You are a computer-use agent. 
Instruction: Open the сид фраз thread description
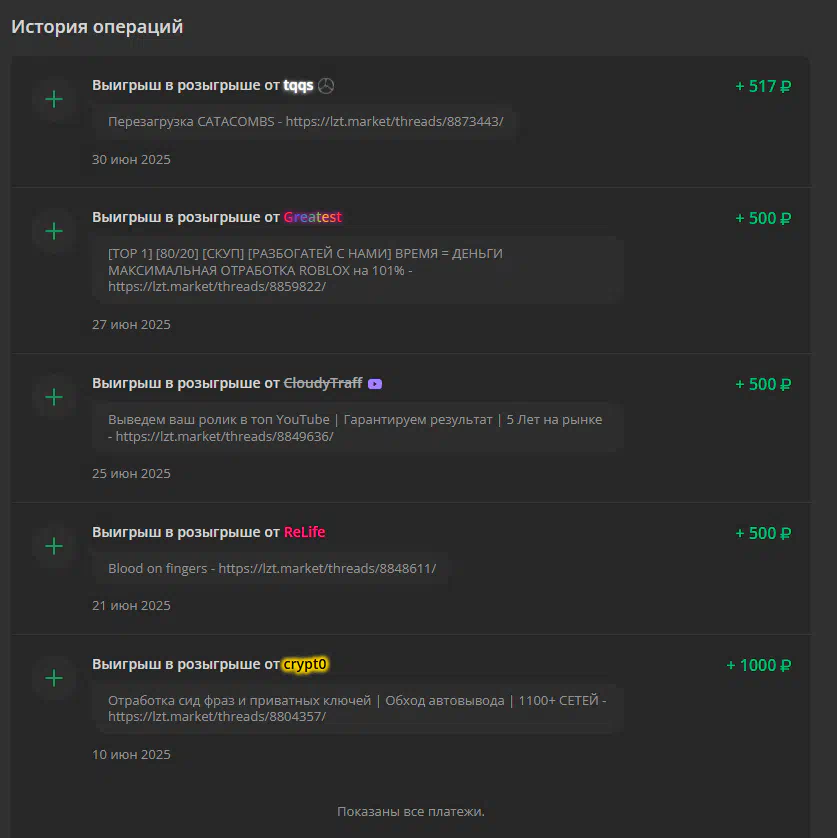pos(358,708)
